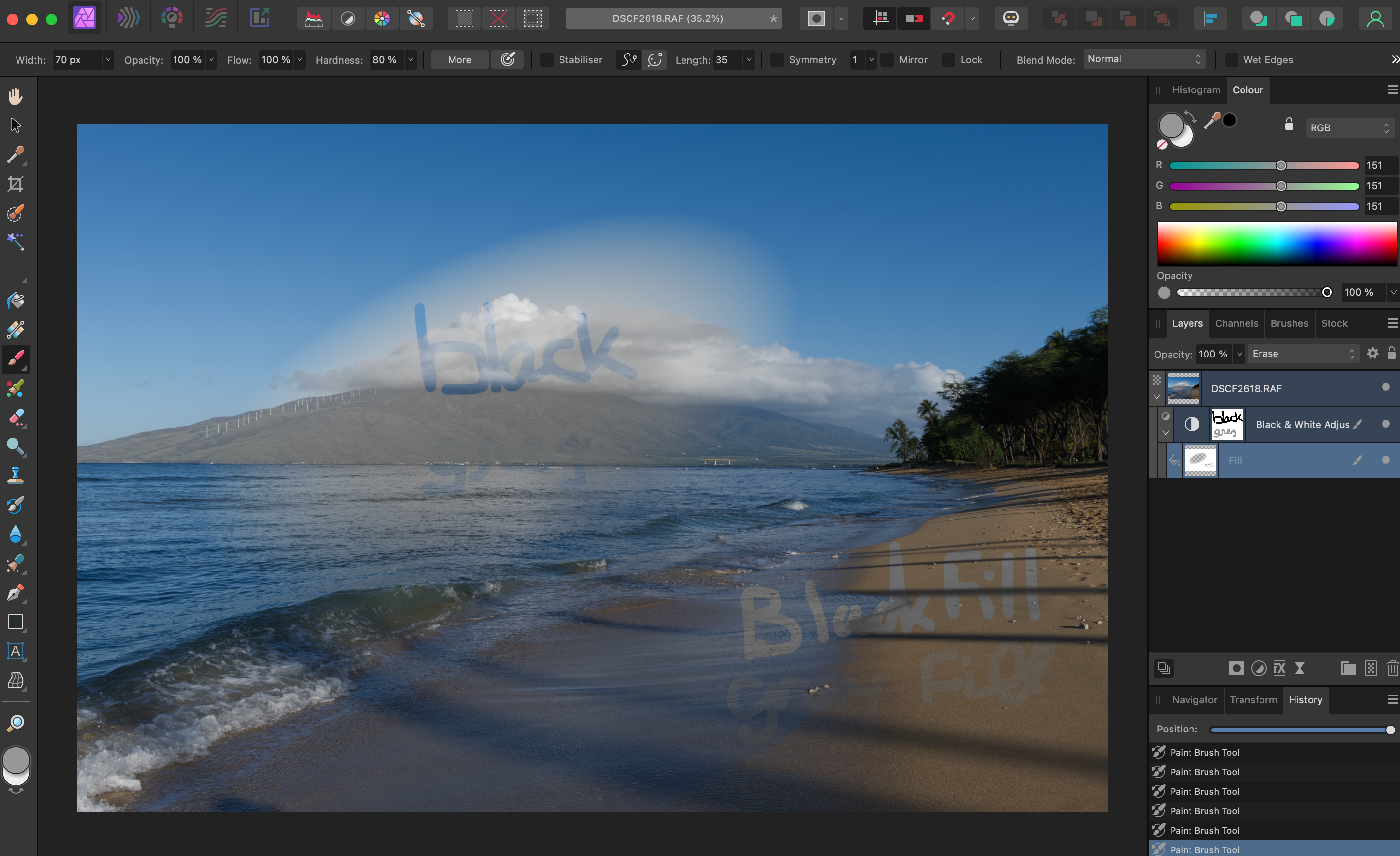Select the View (hand) tool

pos(16,95)
